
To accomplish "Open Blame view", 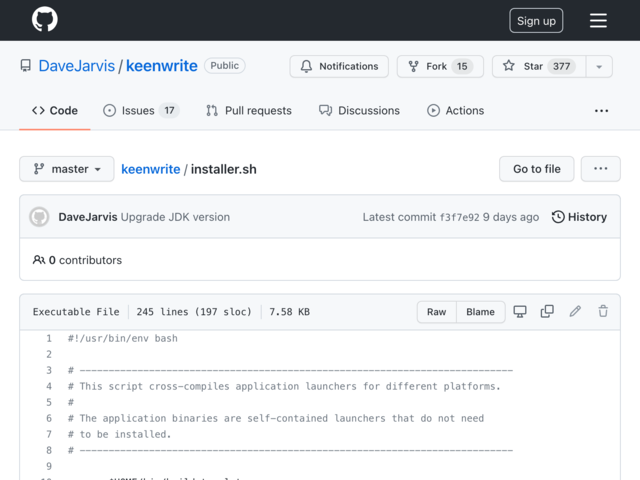I will click(480, 312).
